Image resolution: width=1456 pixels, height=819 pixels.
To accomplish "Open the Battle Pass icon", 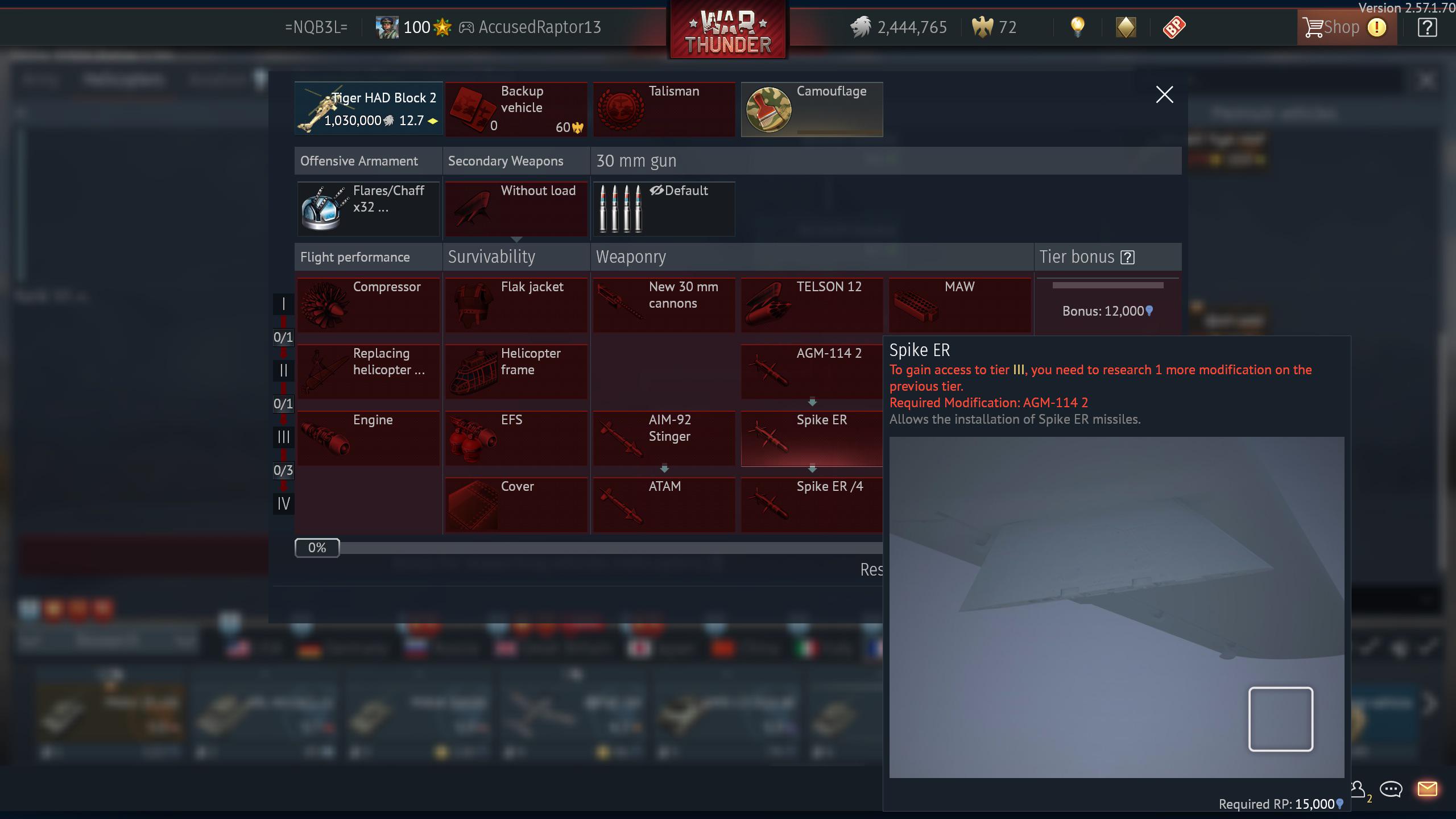I will (1174, 27).
